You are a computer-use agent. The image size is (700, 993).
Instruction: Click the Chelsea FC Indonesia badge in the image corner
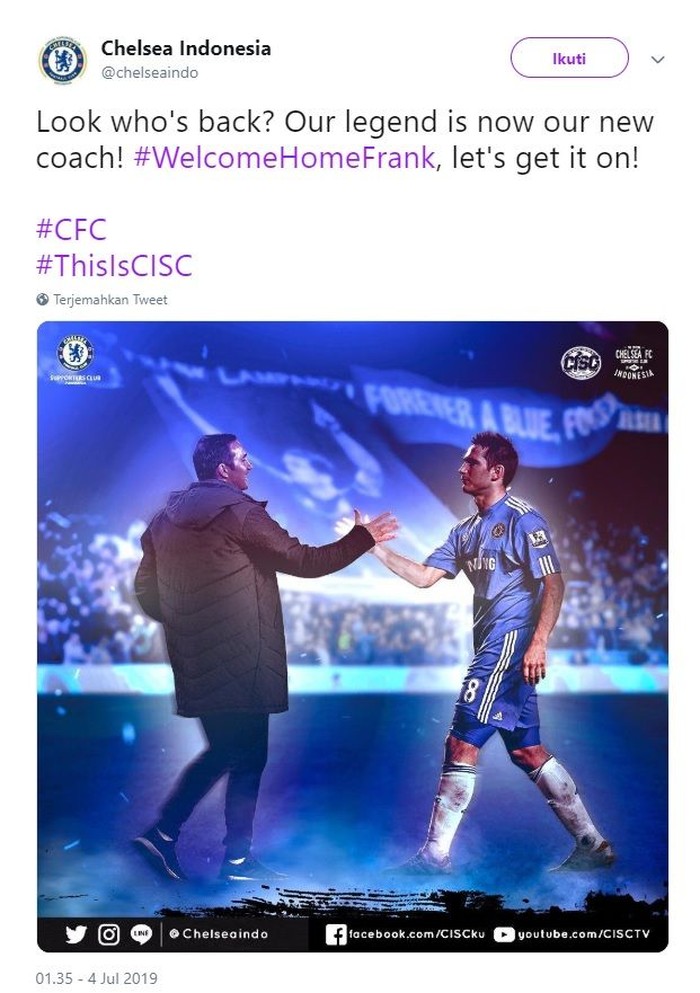point(634,362)
